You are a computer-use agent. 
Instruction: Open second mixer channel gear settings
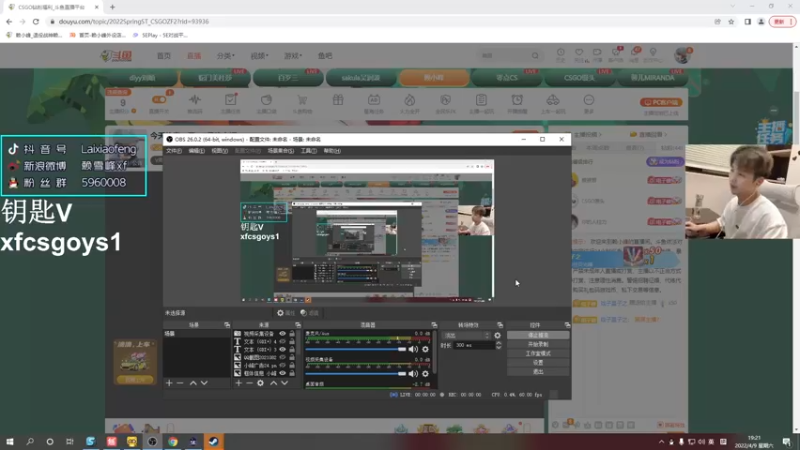(426, 373)
